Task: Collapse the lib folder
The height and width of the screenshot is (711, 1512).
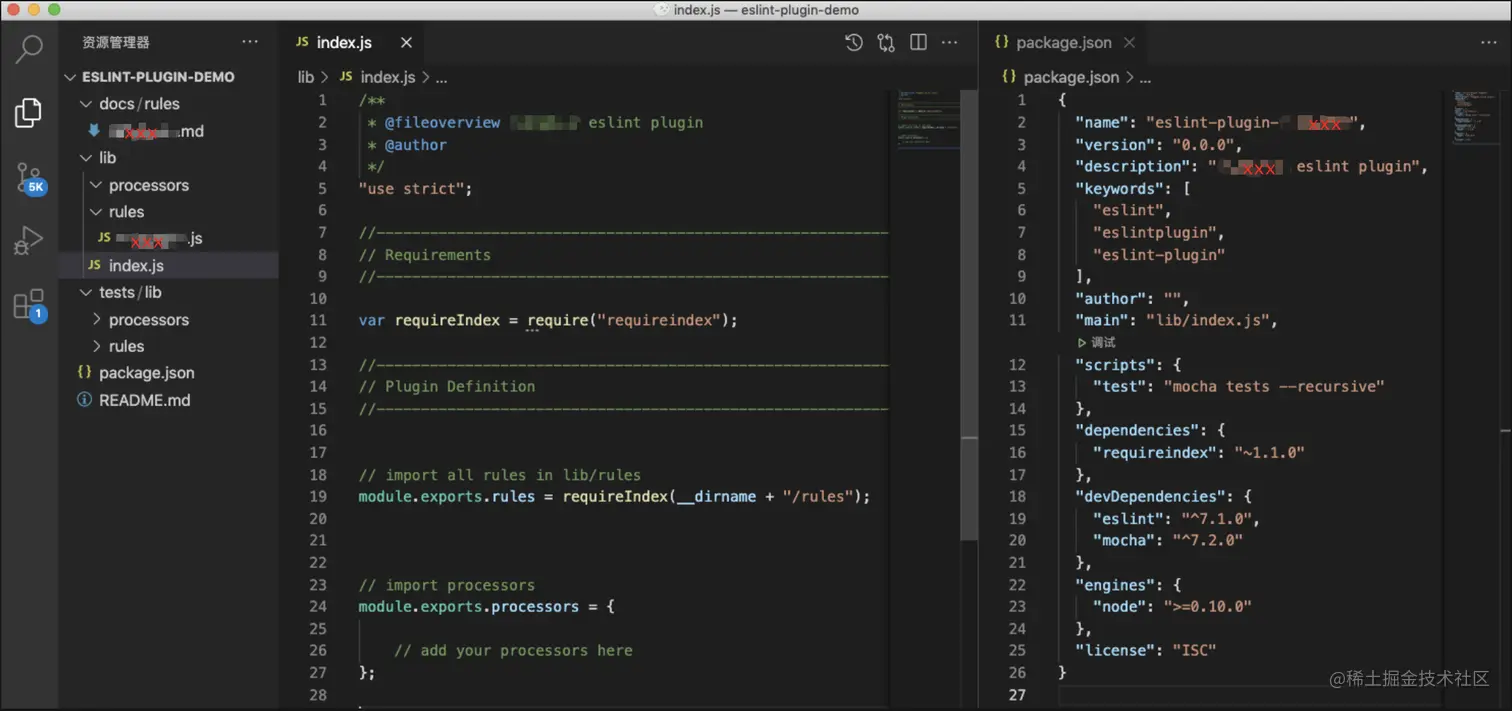Action: coord(86,158)
